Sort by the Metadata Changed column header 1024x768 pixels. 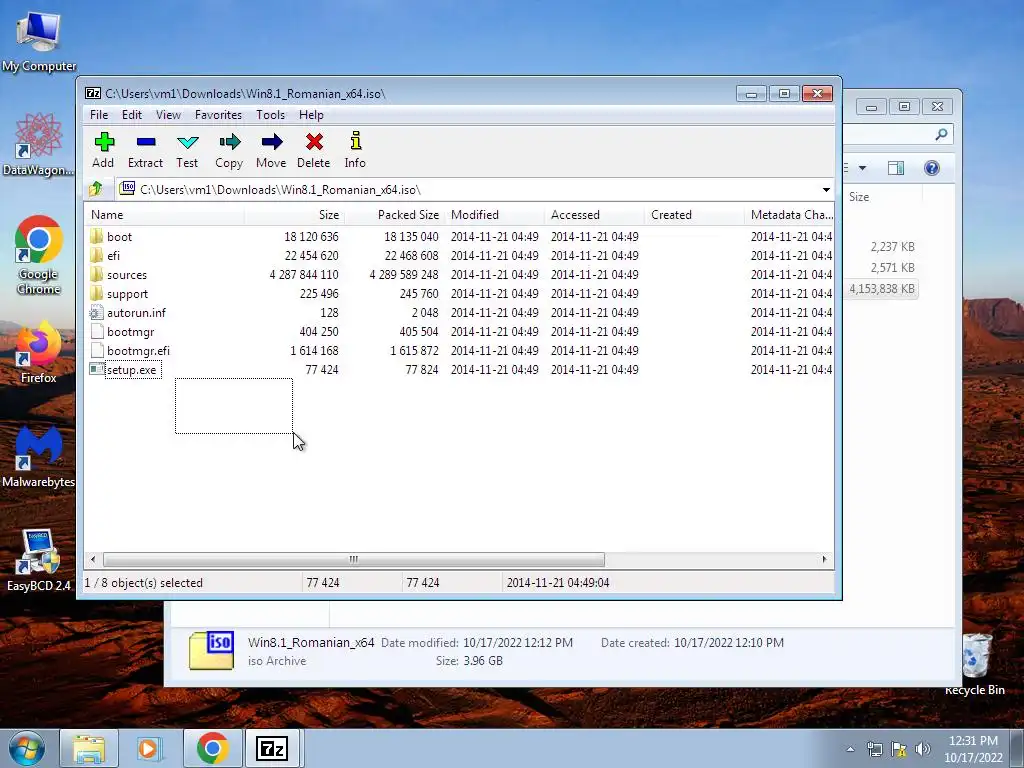(790, 215)
